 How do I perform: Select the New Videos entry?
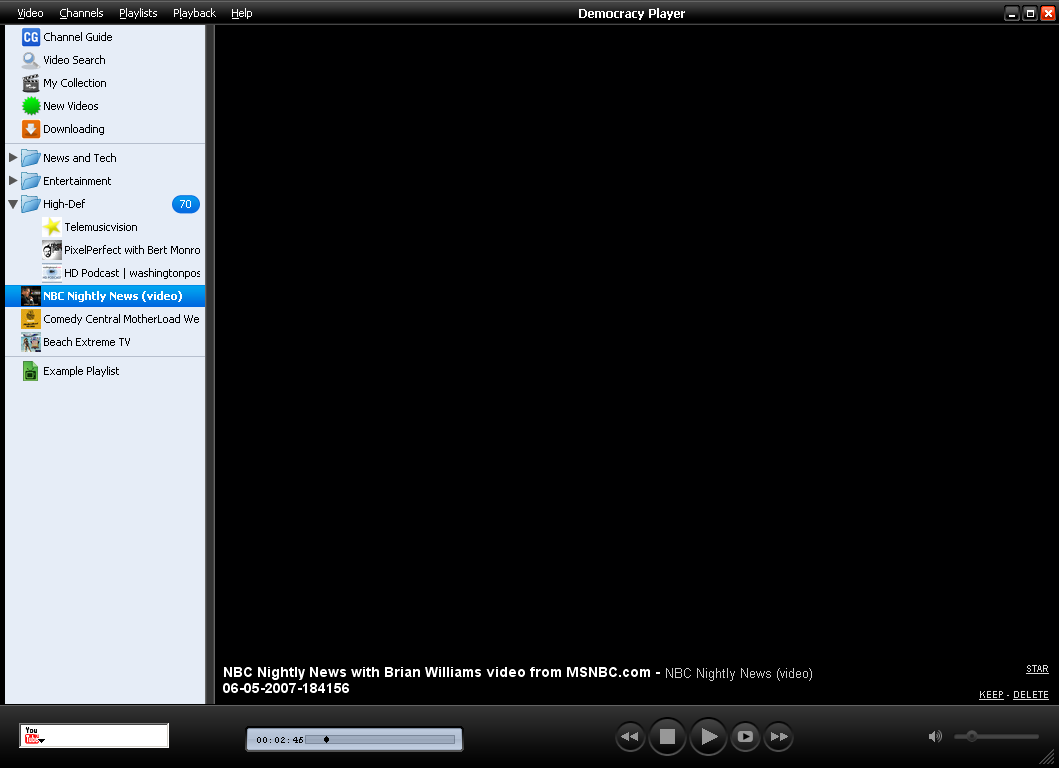point(105,106)
